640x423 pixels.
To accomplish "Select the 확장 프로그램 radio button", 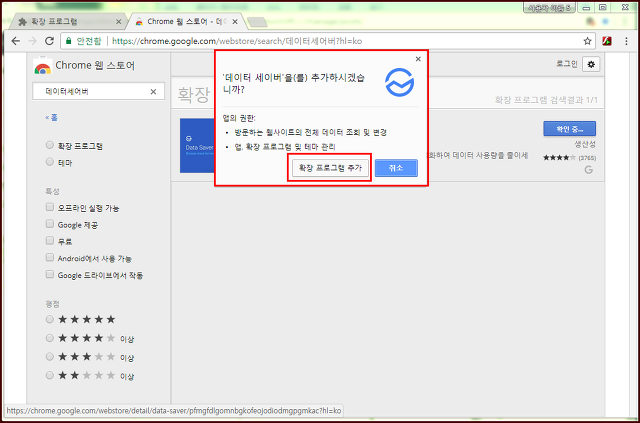I will pyautogui.click(x=50, y=145).
